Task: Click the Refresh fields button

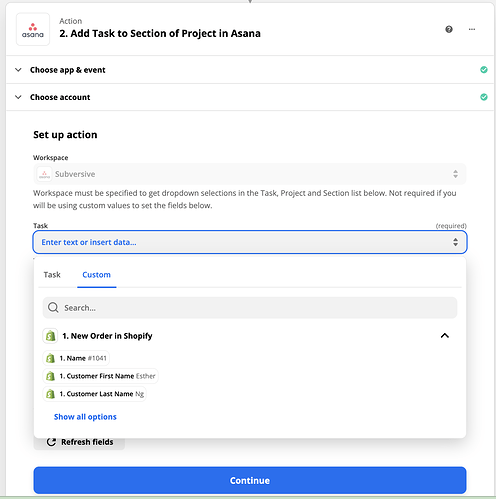Action: pos(79,442)
